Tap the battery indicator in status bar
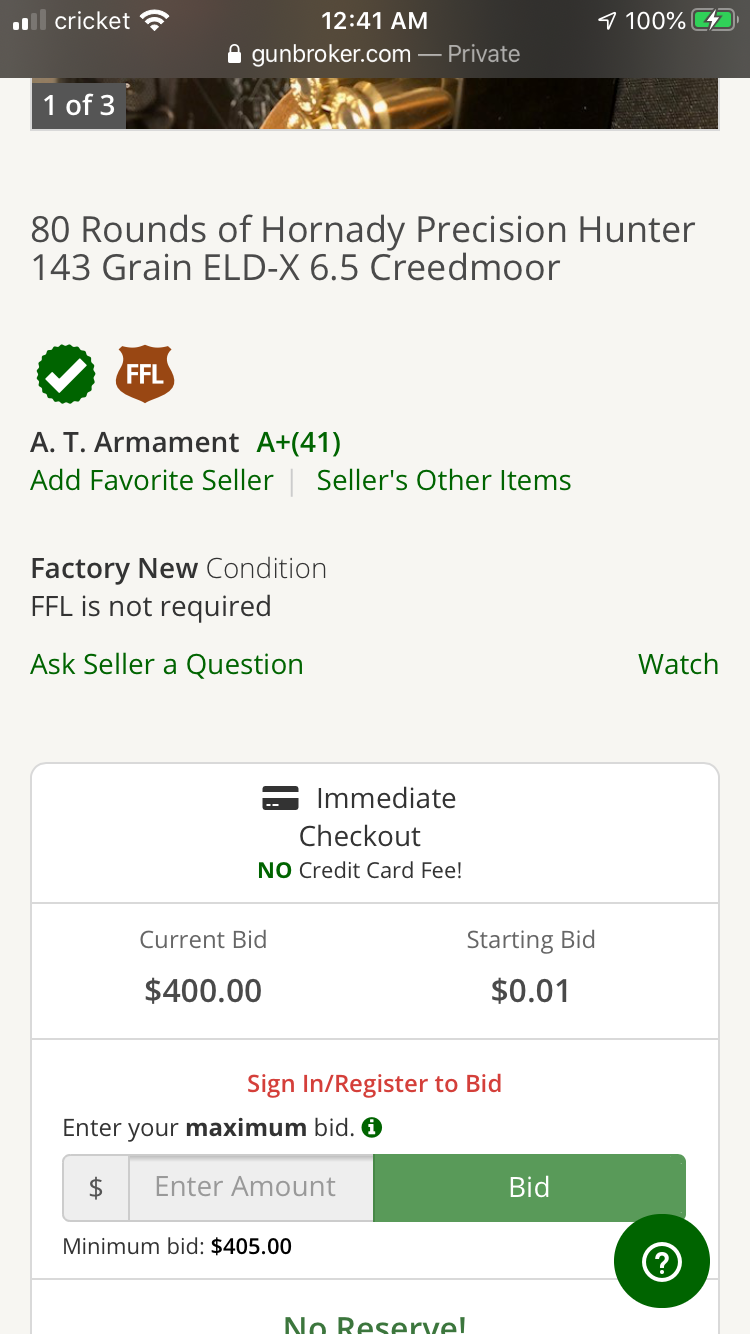 click(714, 20)
